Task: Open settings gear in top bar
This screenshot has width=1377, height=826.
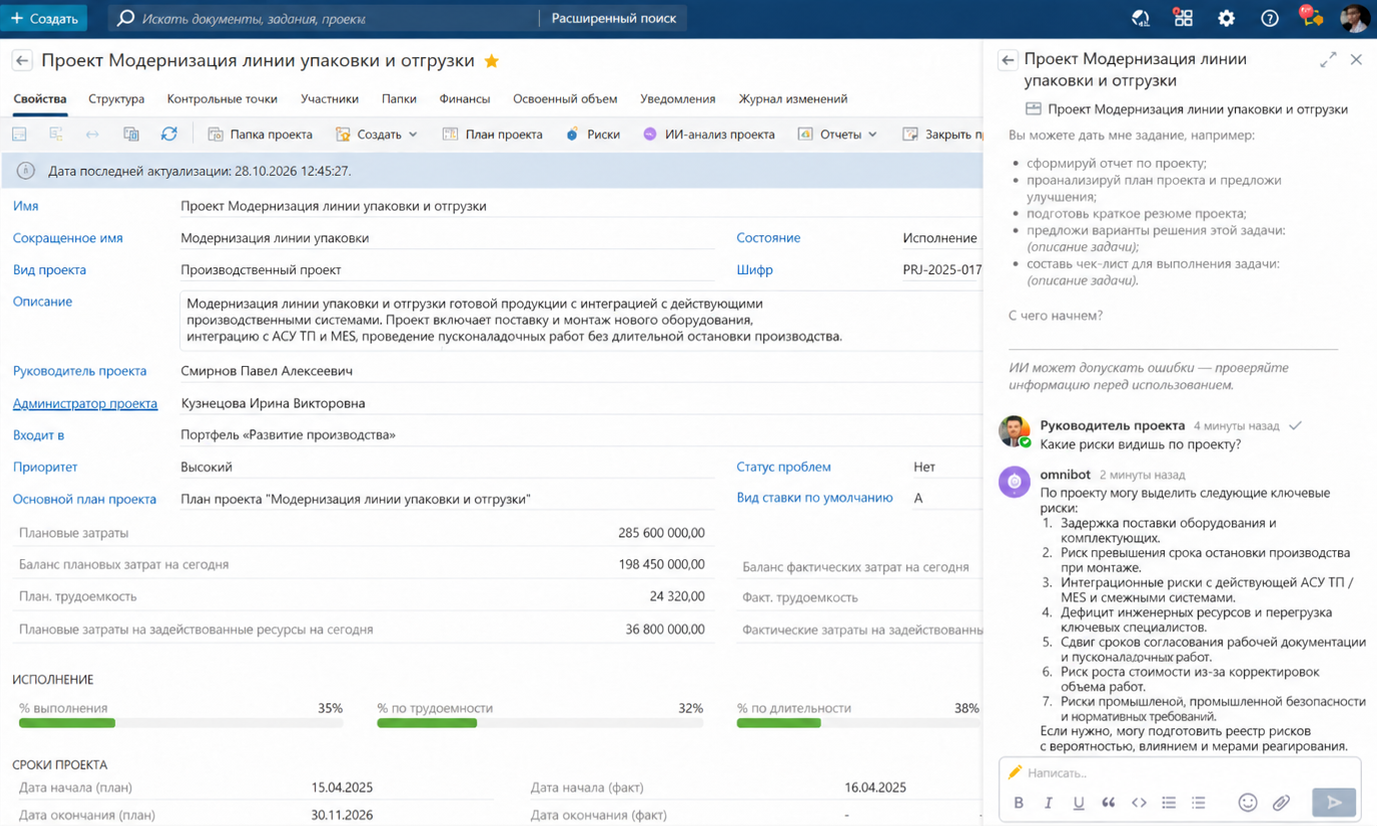Action: tap(1226, 18)
